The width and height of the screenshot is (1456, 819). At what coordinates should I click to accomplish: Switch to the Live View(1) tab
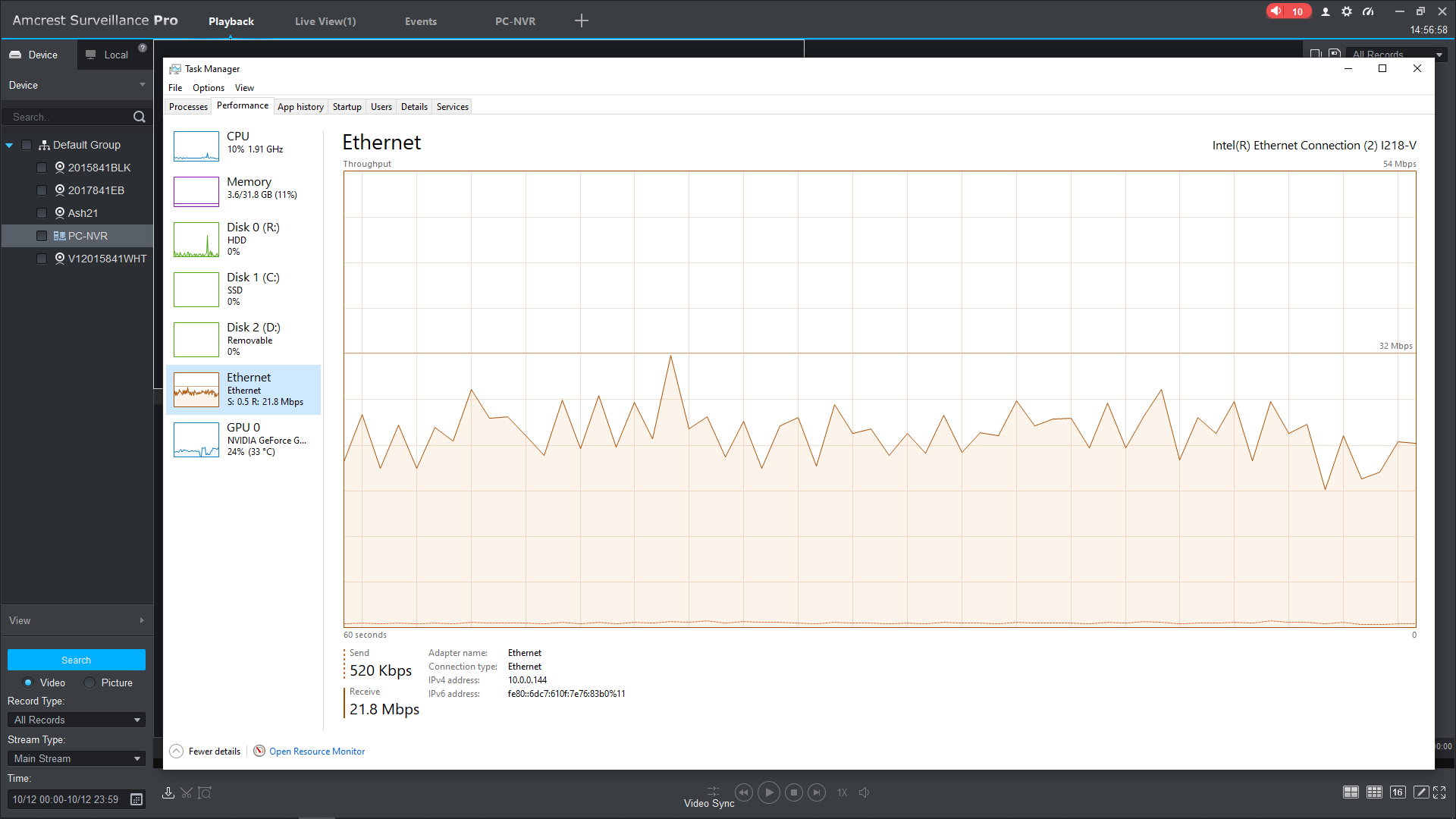pos(325,21)
